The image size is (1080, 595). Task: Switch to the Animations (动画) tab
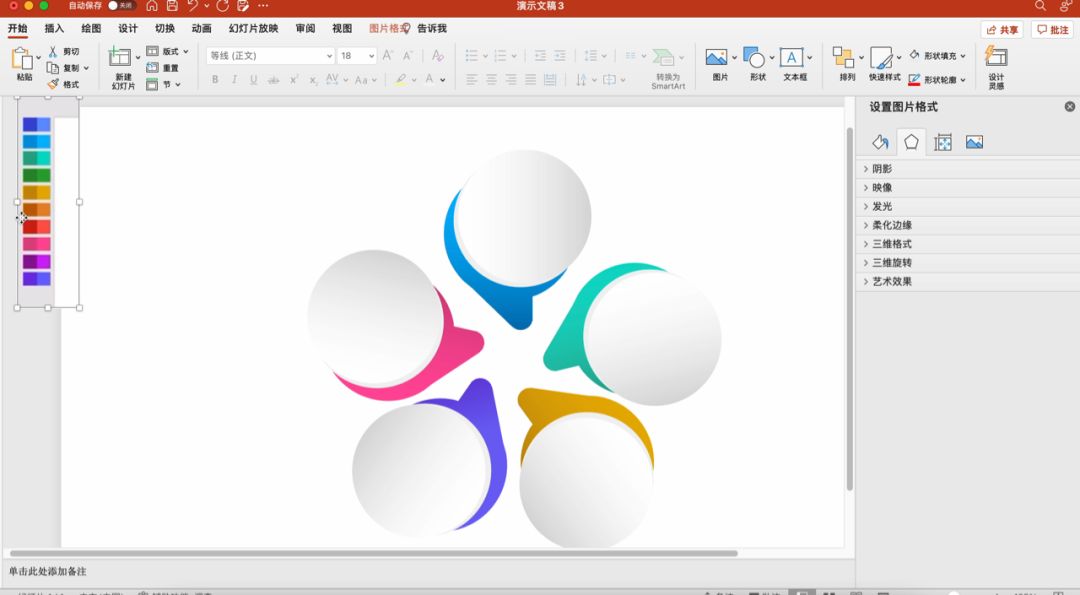pyautogui.click(x=201, y=28)
